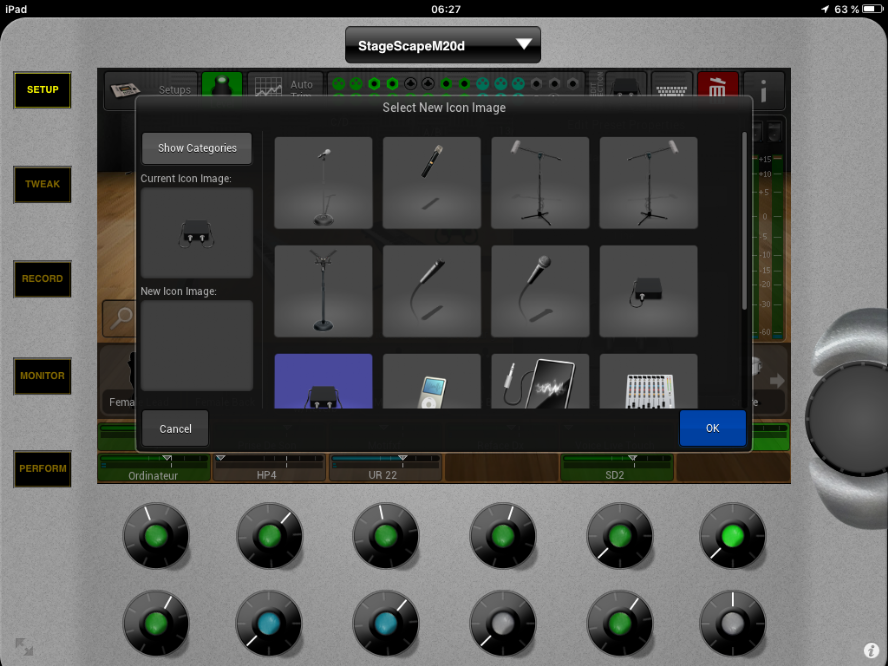Open the RECORD mode tab

pyautogui.click(x=42, y=279)
